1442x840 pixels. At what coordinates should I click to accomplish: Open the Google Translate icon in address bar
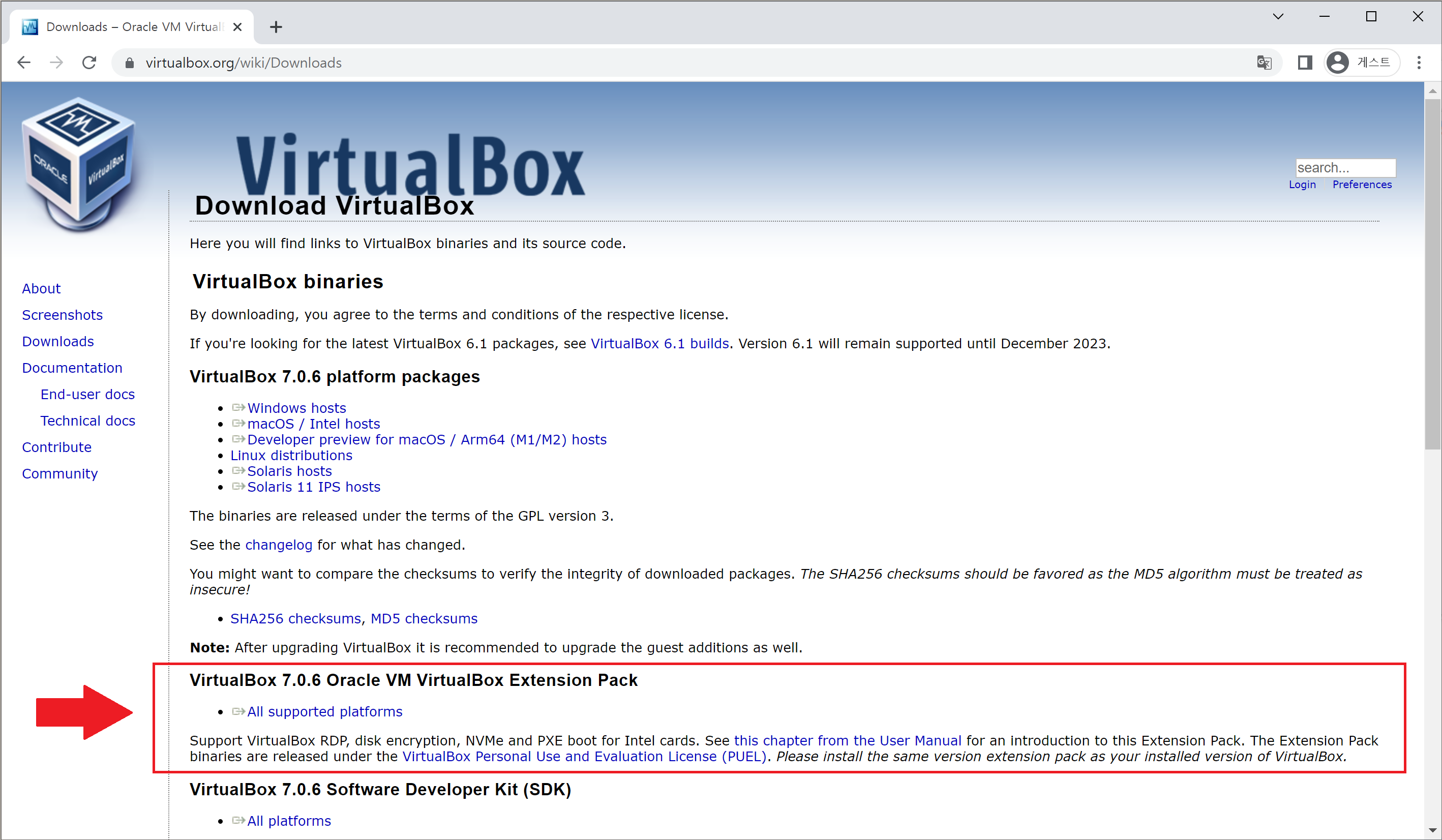1264,63
